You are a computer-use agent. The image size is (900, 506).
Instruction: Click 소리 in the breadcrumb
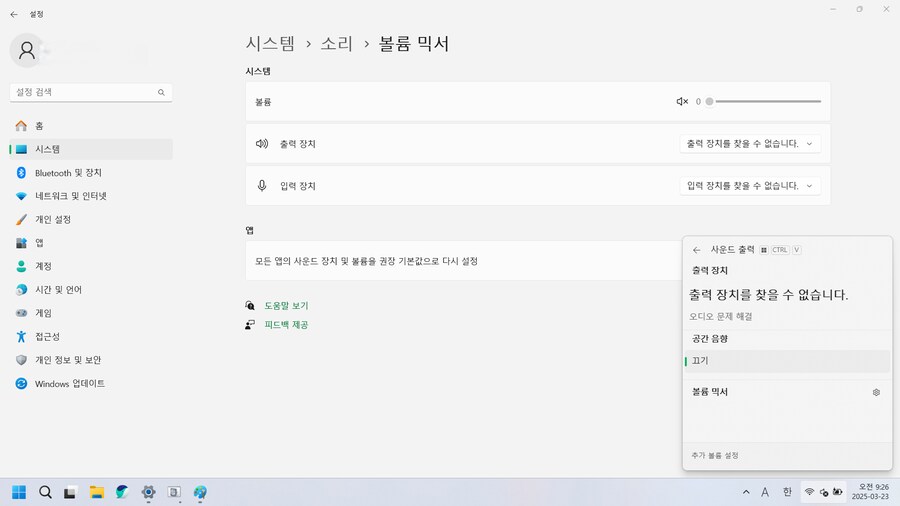[x=336, y=44]
